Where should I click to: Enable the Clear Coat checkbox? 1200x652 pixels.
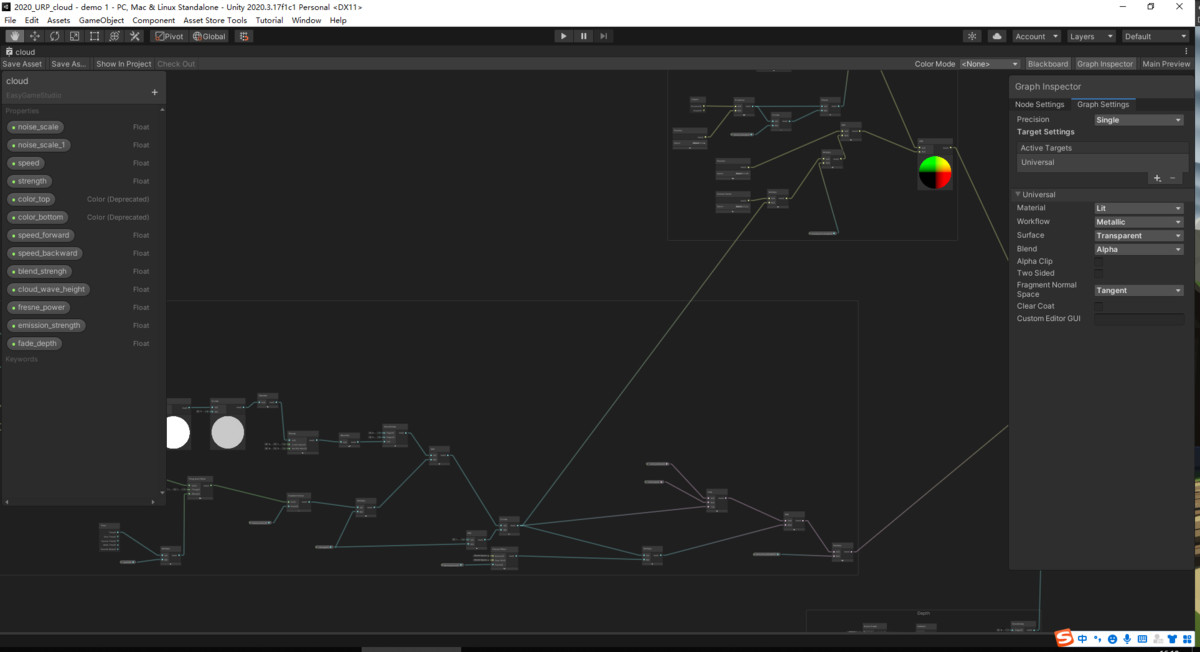[1099, 306]
